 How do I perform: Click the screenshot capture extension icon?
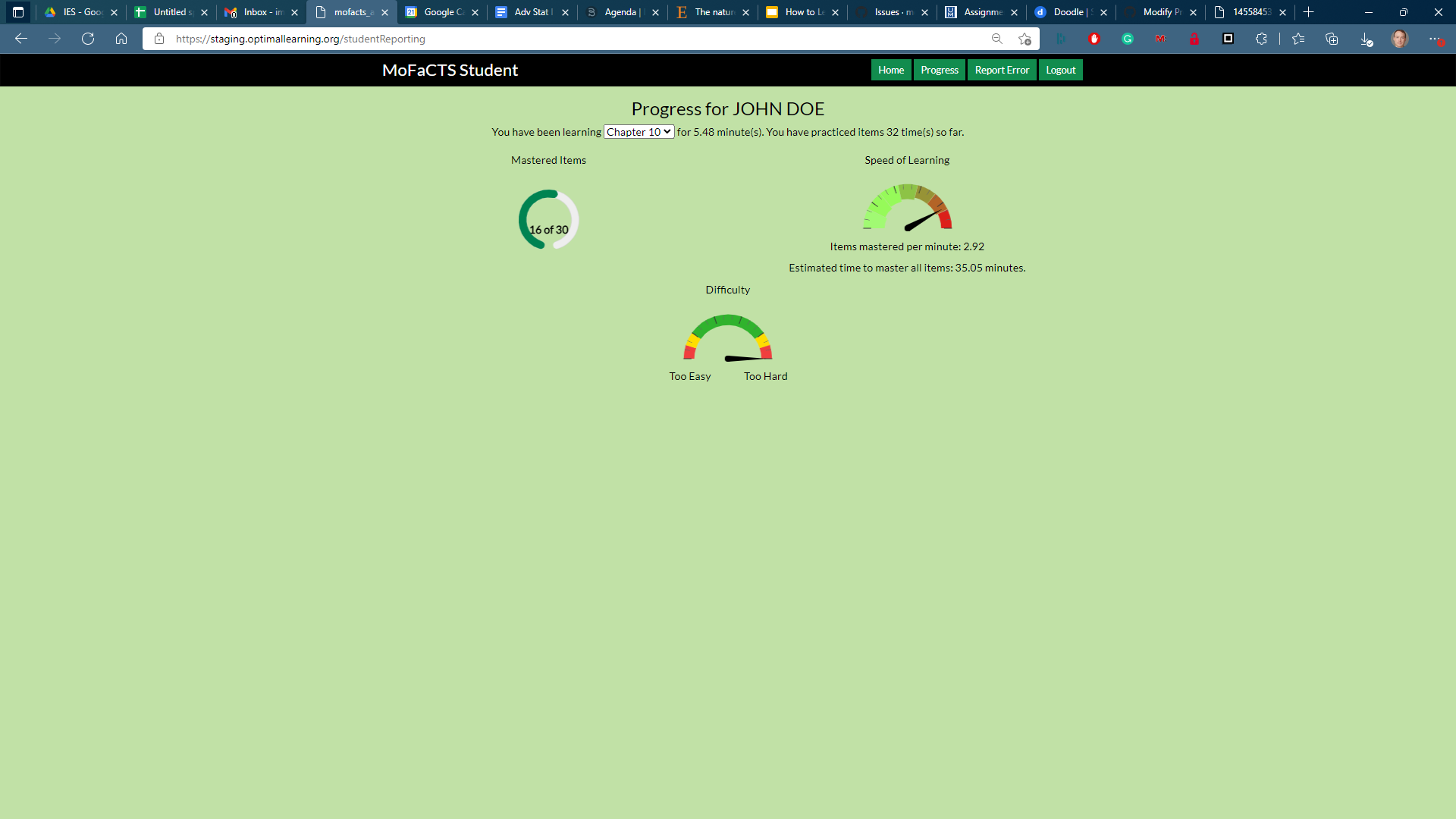click(1228, 39)
